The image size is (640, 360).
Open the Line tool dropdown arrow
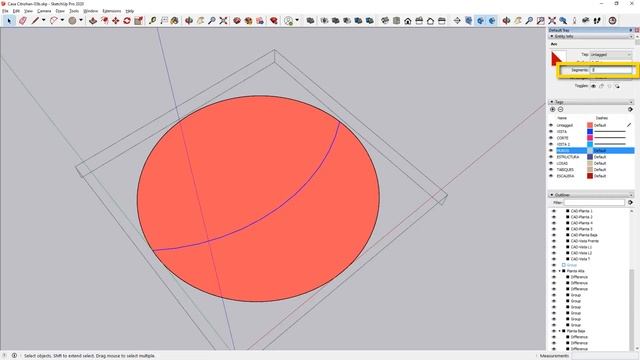(43, 20)
